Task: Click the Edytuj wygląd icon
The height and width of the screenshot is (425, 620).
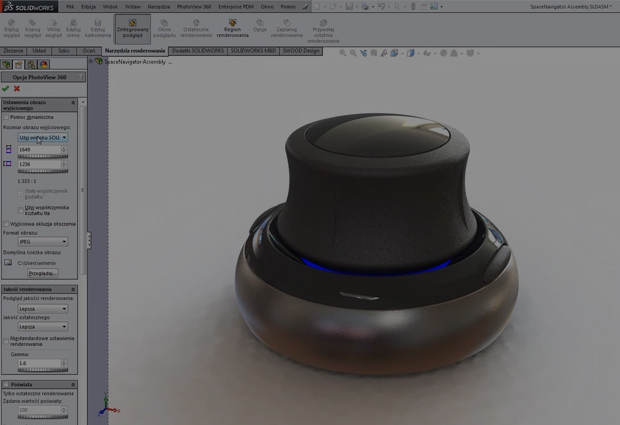Action: [x=12, y=28]
